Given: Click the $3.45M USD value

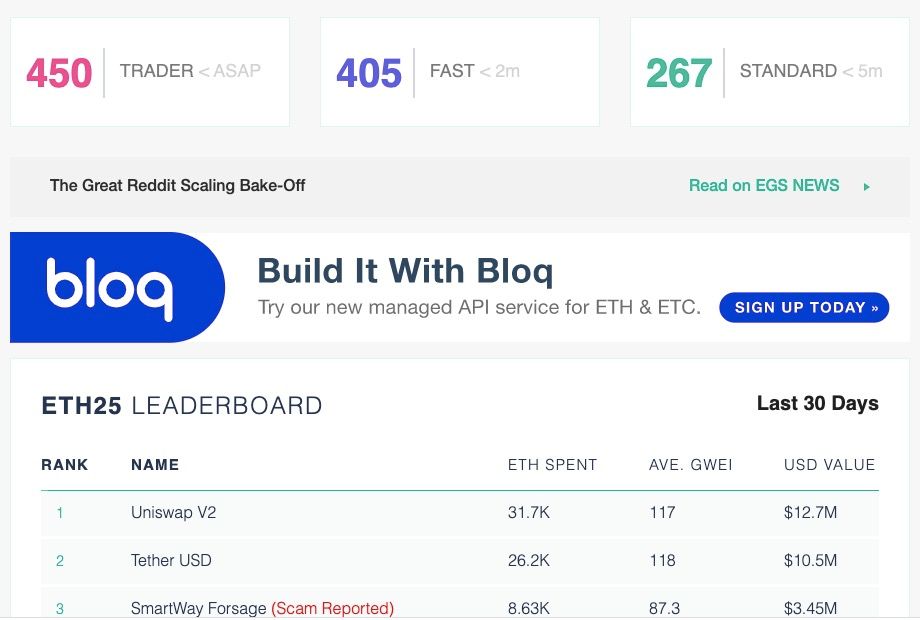Looking at the screenshot, I should (810, 609).
